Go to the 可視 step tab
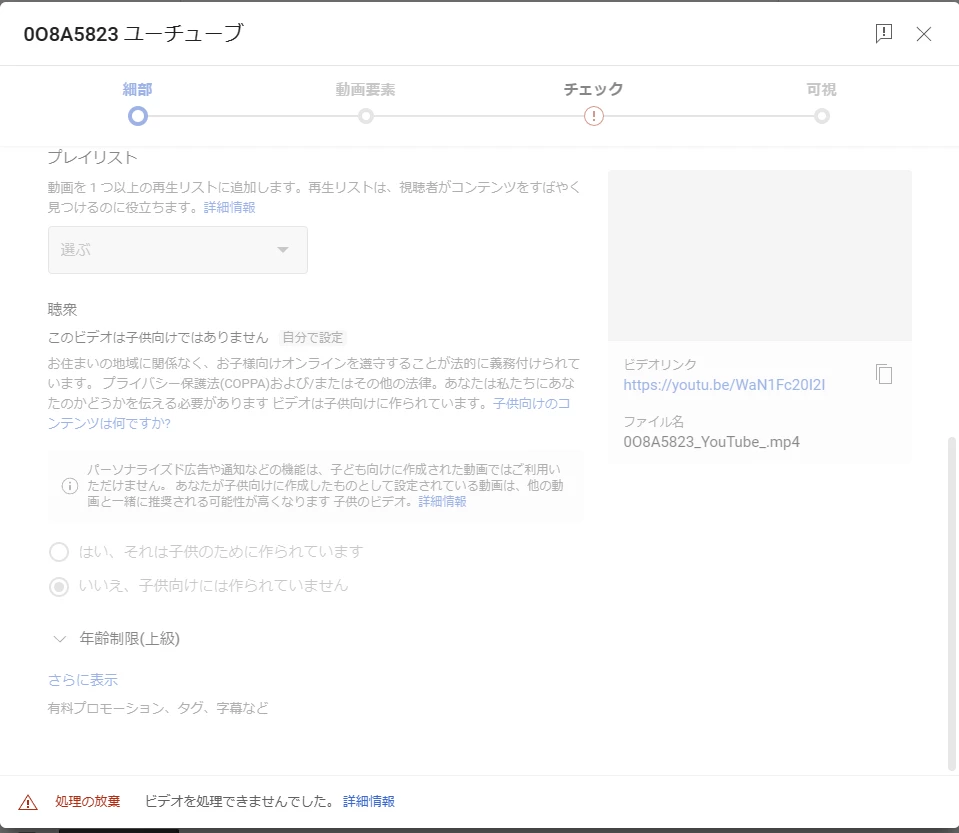 821,89
